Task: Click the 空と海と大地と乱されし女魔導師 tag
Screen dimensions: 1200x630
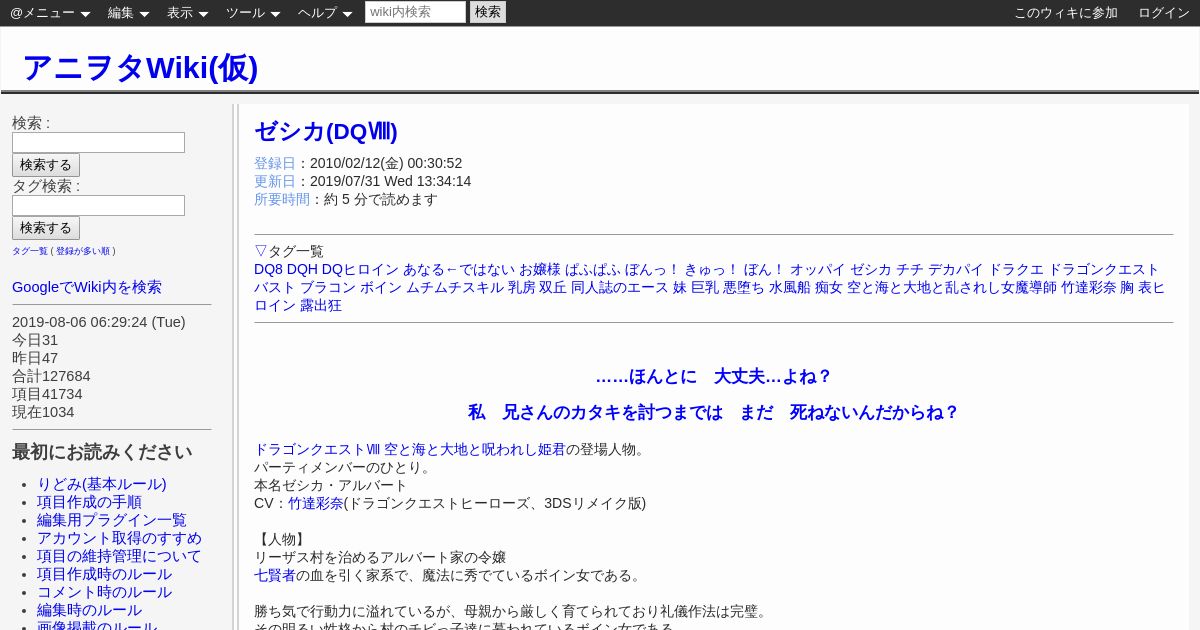Action: pos(952,287)
